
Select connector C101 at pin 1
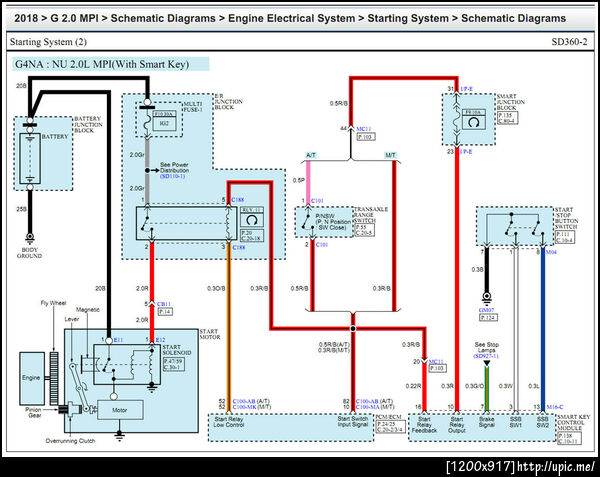317,200
